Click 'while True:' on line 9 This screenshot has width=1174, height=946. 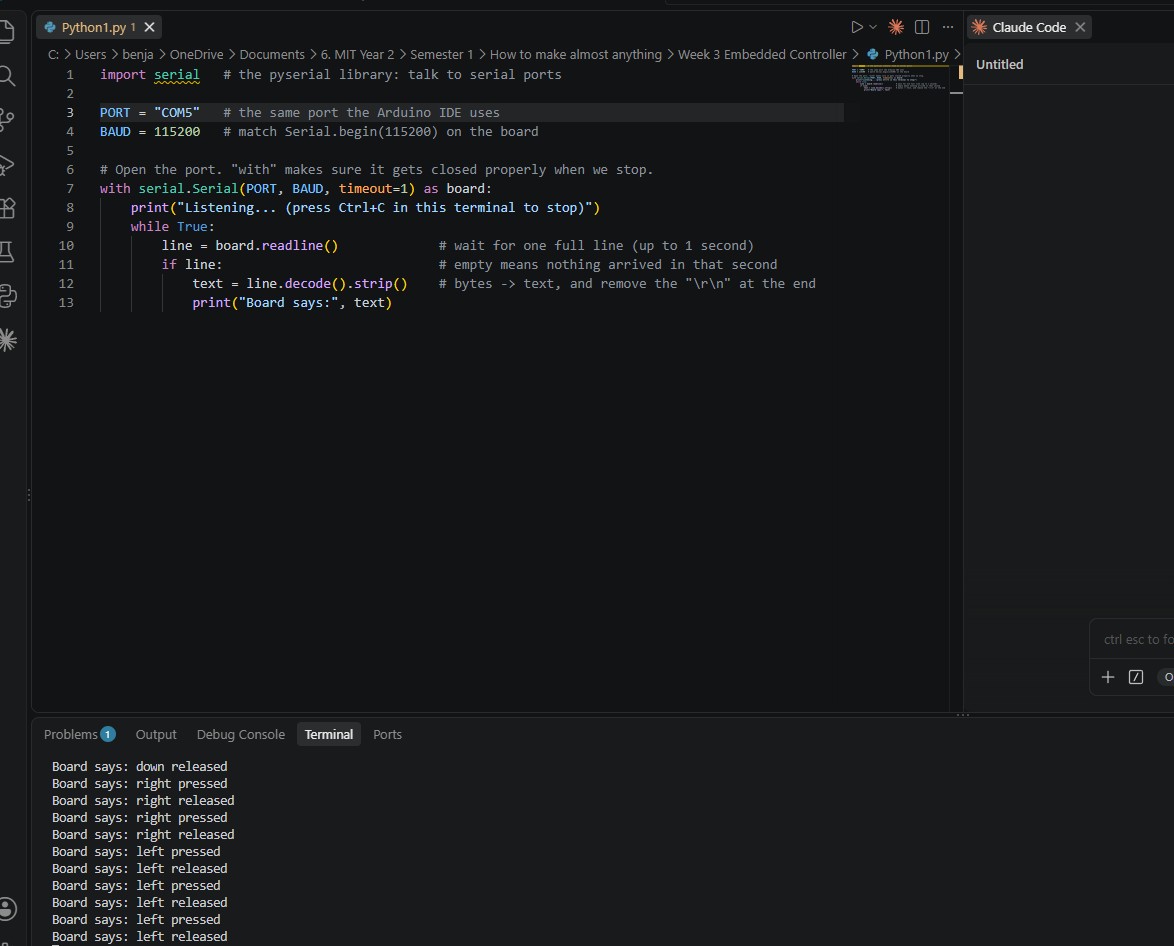coord(173,226)
